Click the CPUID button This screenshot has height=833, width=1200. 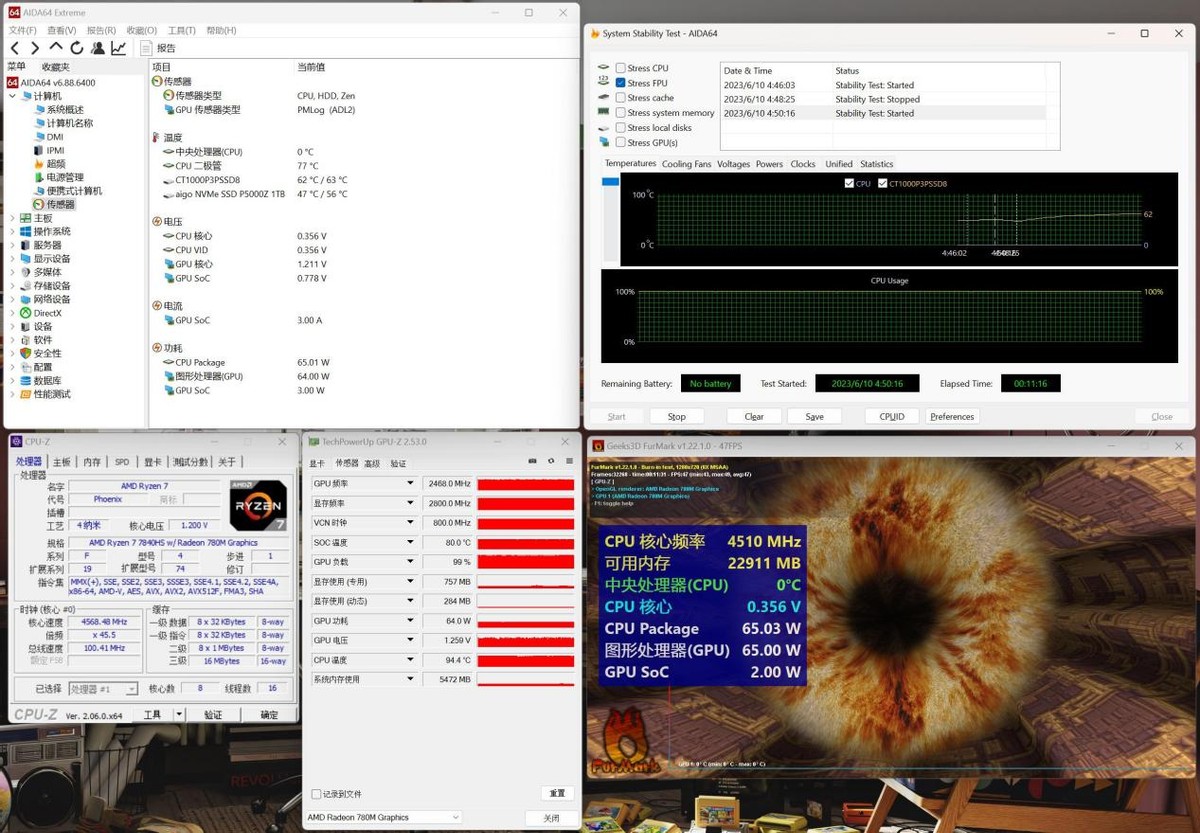(891, 416)
